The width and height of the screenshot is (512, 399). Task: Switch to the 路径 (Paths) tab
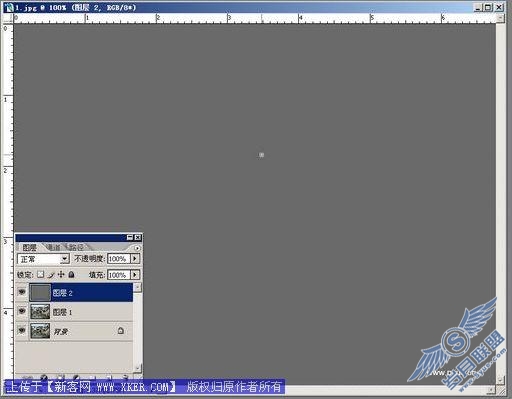[x=76, y=247]
